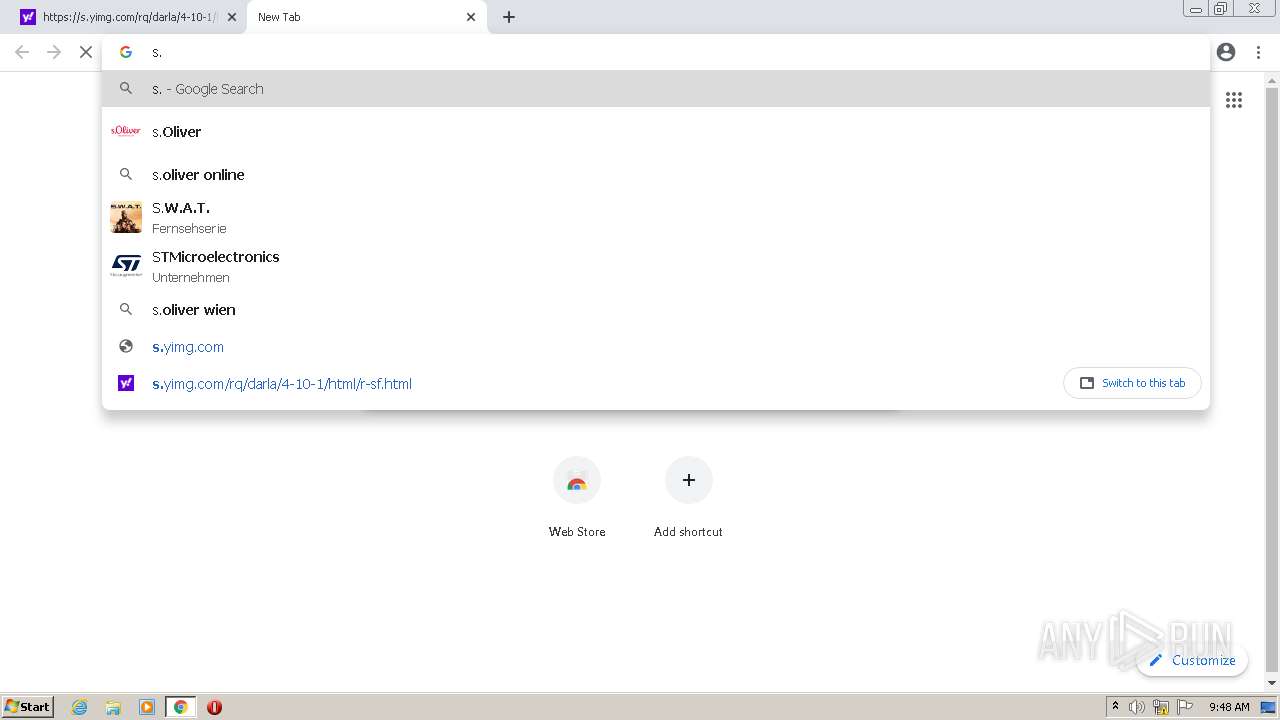Click the Action Center flag tray icon
Screen dimensions: 1280x720
tap(1185, 707)
